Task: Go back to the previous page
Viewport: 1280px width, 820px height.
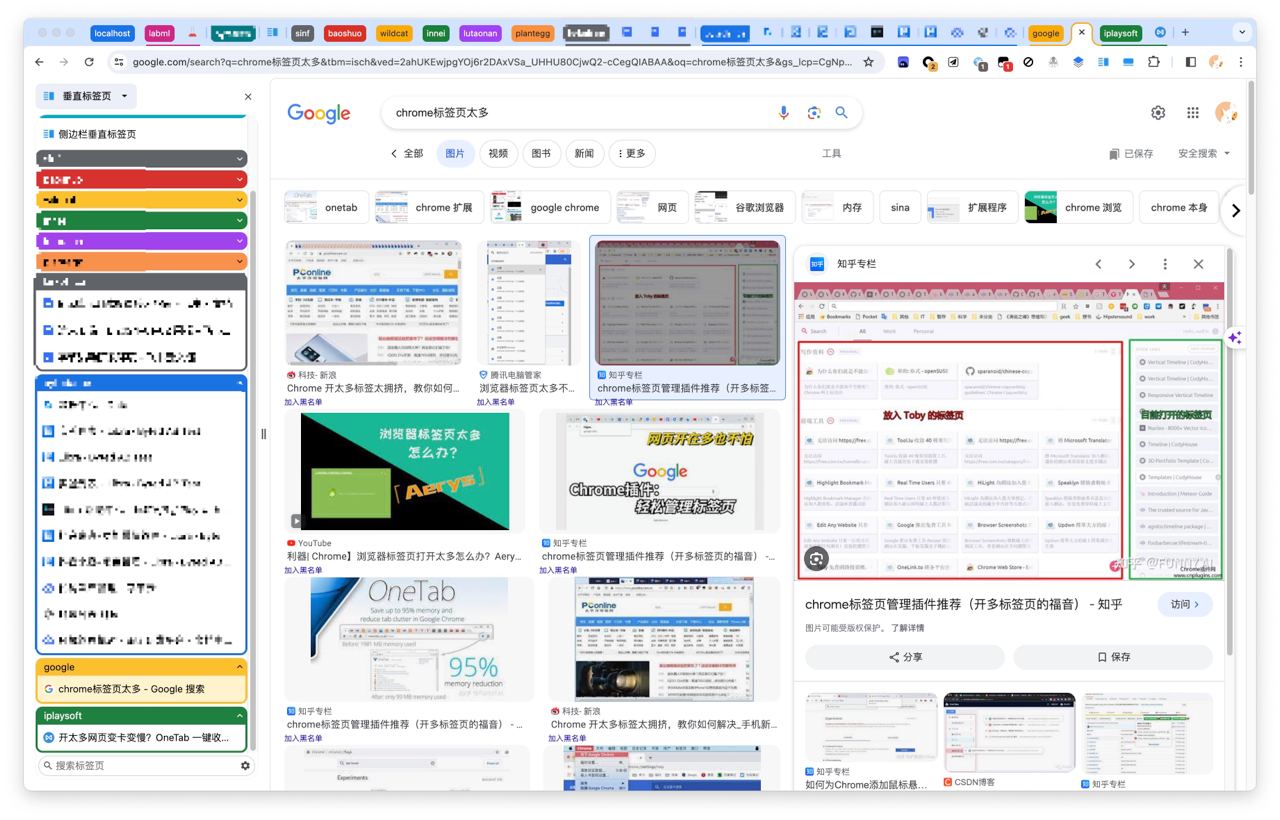Action: (x=40, y=62)
